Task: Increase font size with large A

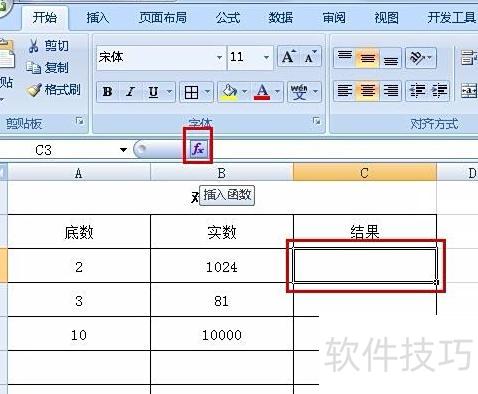Action: click(x=289, y=57)
